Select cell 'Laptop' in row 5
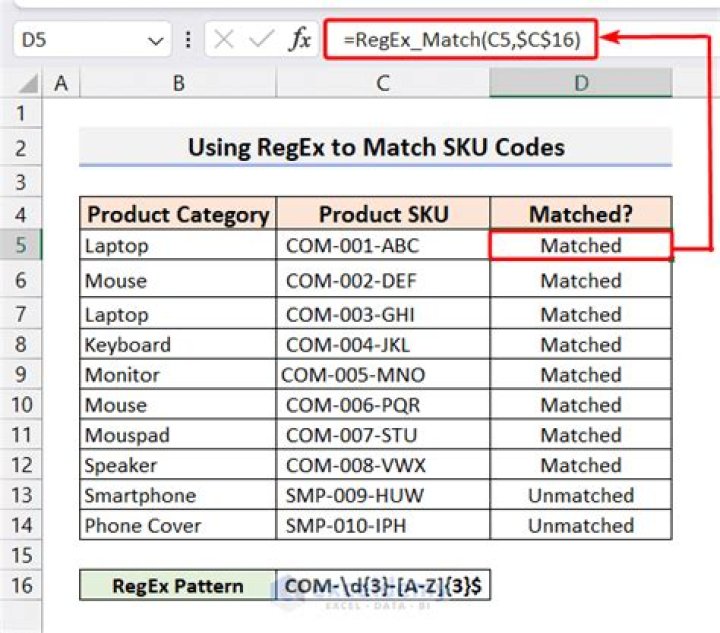The width and height of the screenshot is (720, 633). tap(178, 245)
